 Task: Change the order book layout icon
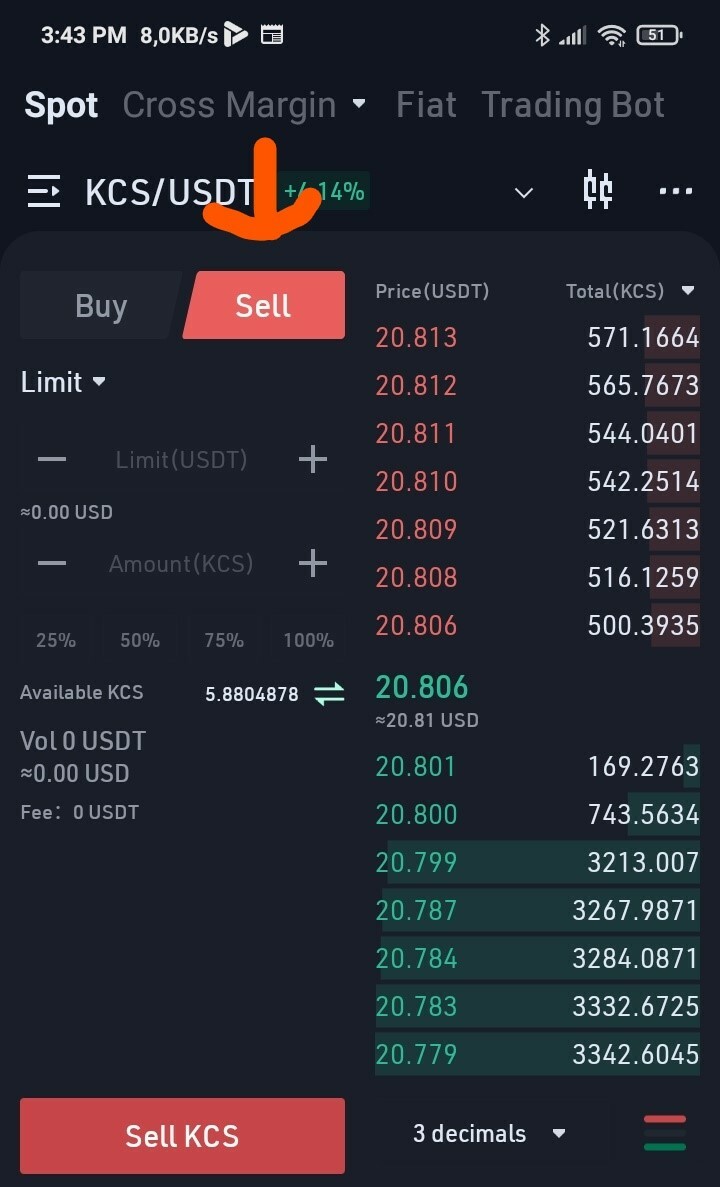[665, 1133]
